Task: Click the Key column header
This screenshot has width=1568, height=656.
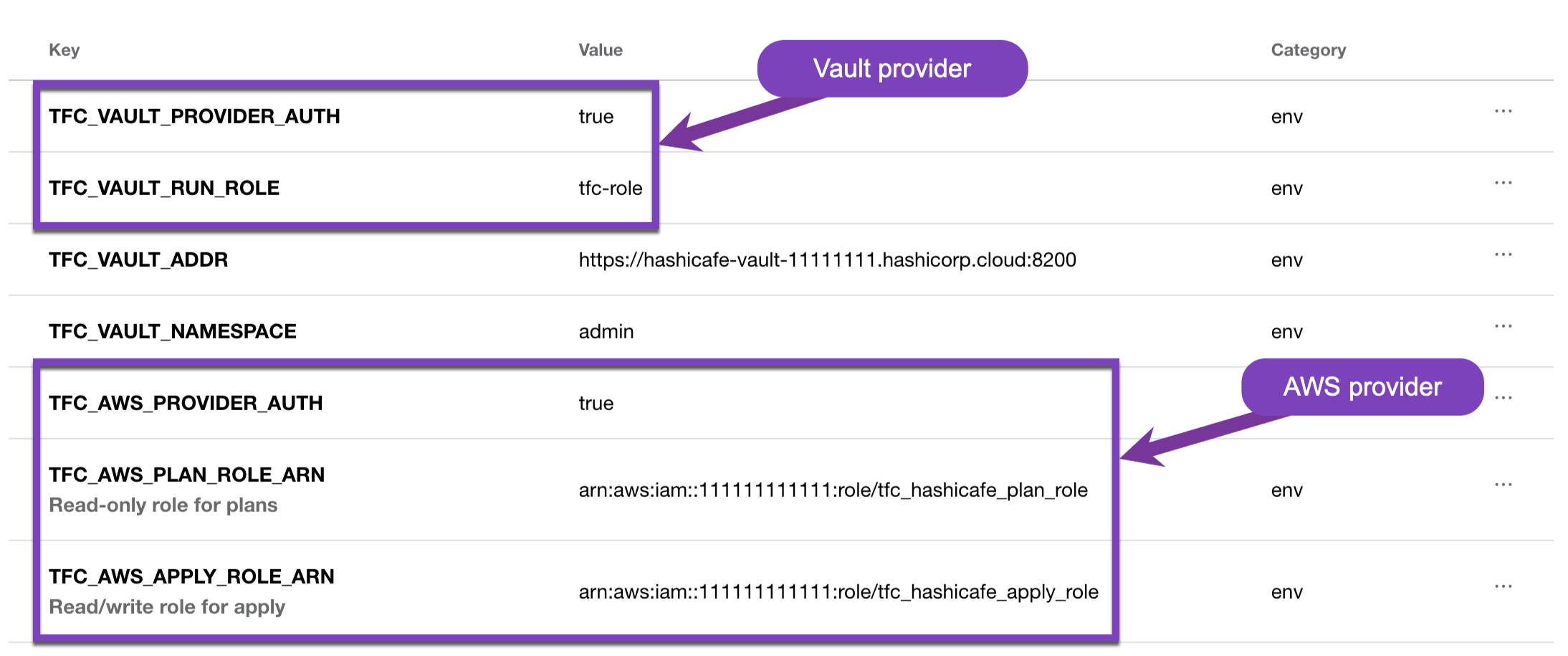Action: point(64,50)
